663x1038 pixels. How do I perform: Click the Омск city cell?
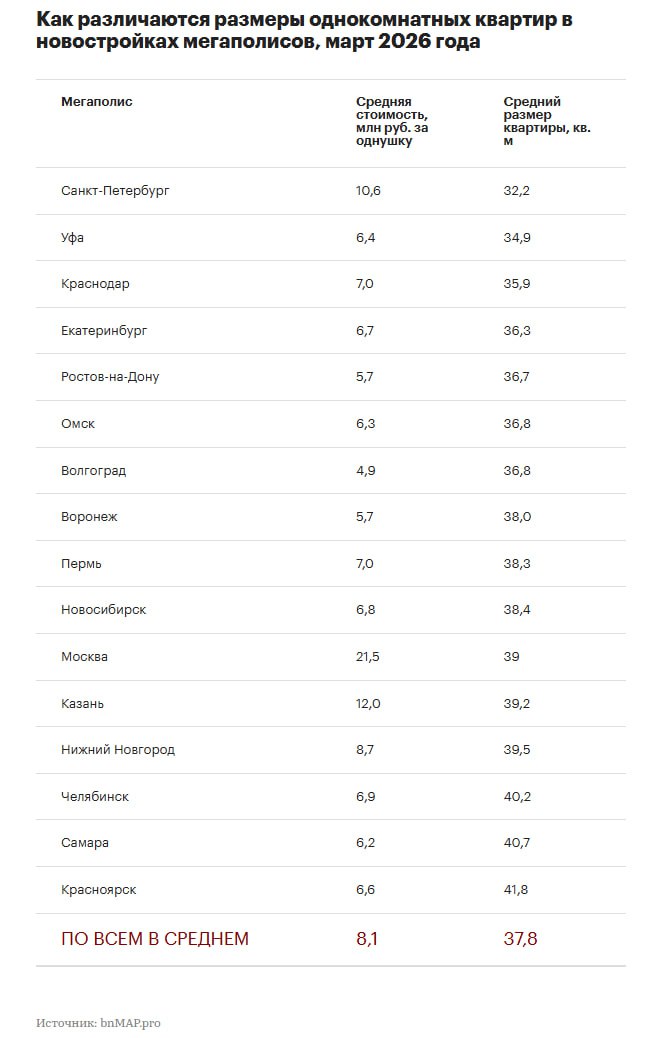[78, 424]
